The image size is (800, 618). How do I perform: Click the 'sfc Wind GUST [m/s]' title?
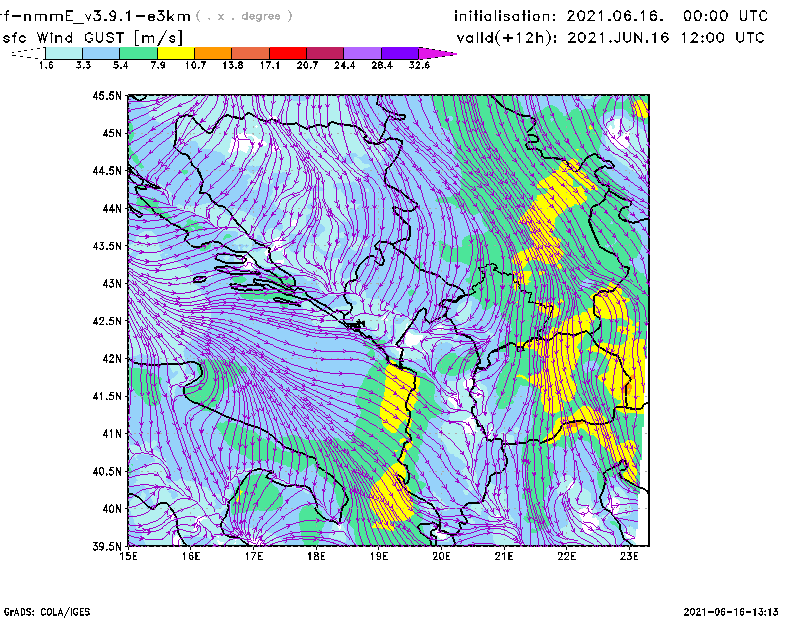[92, 38]
